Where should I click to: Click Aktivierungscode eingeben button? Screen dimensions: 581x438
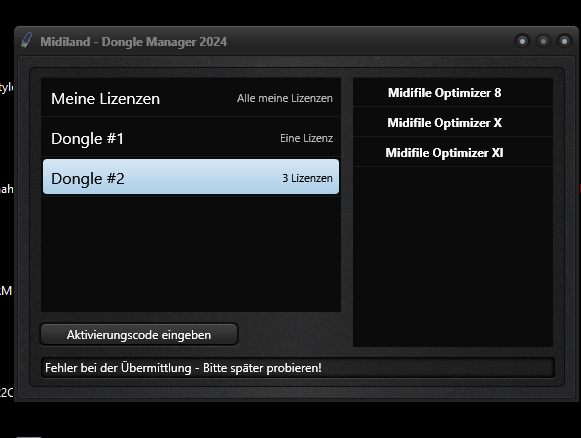139,335
